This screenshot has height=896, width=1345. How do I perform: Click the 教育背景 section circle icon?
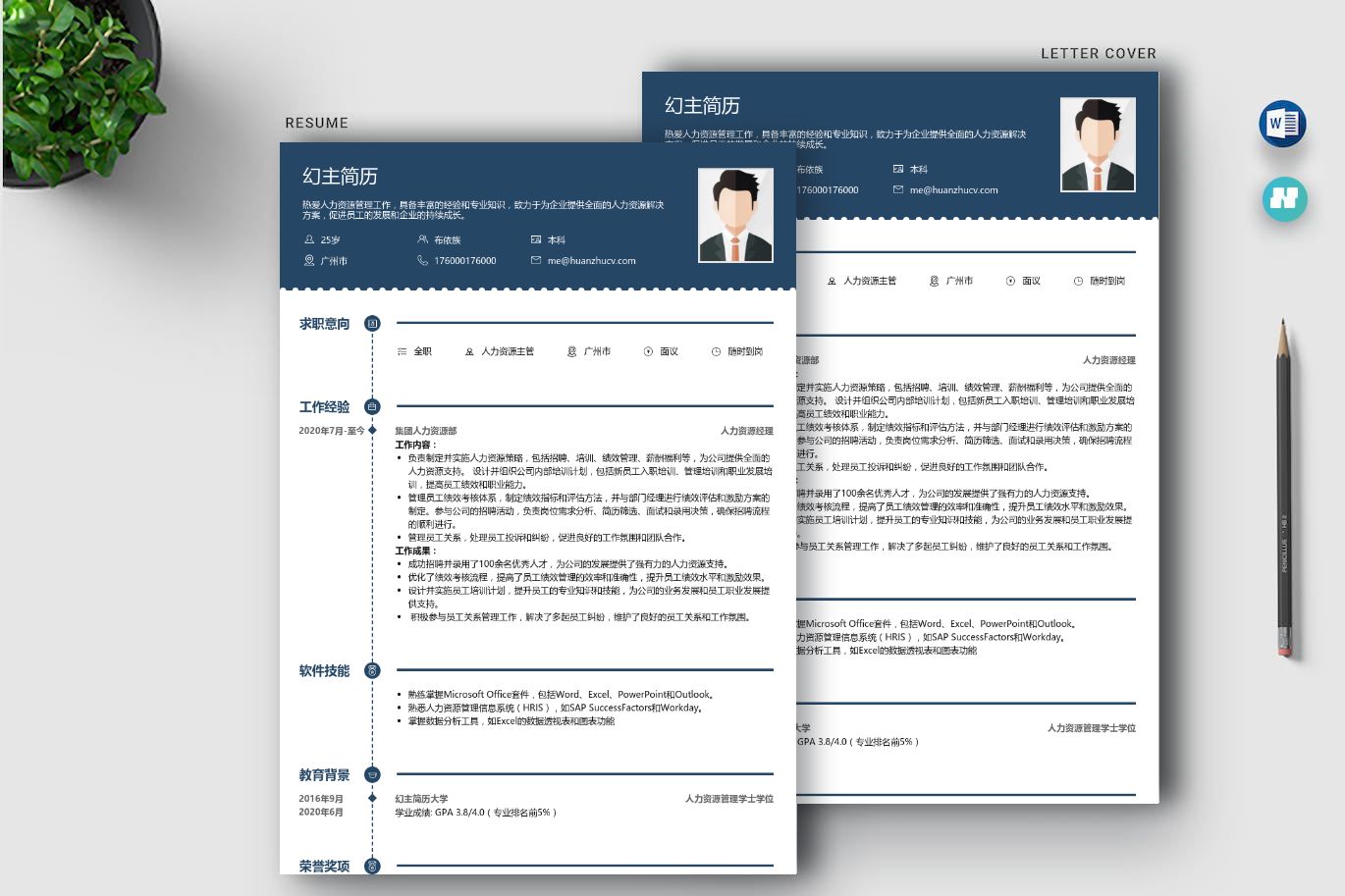click(x=372, y=774)
